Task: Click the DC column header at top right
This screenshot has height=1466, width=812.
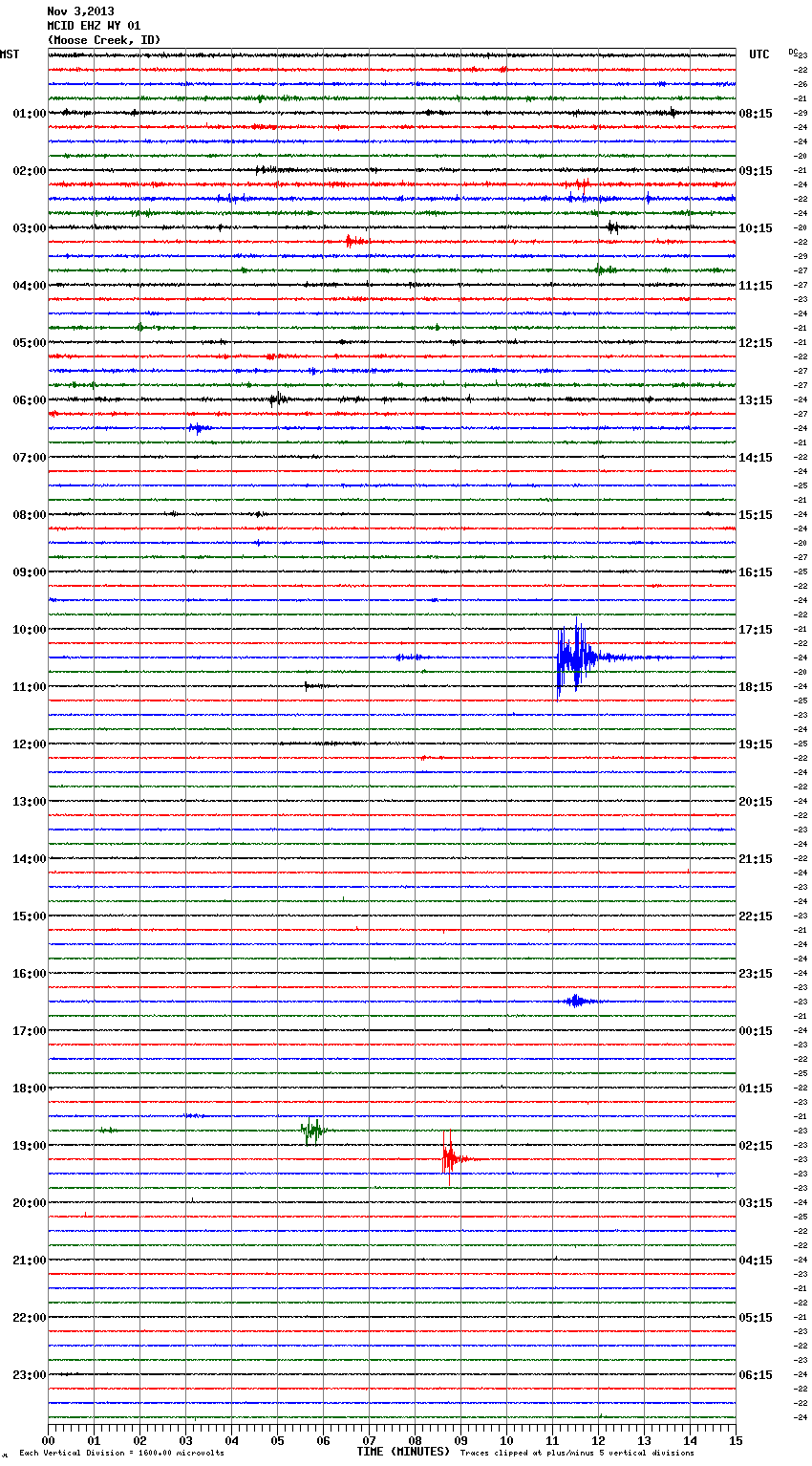Action: click(794, 53)
